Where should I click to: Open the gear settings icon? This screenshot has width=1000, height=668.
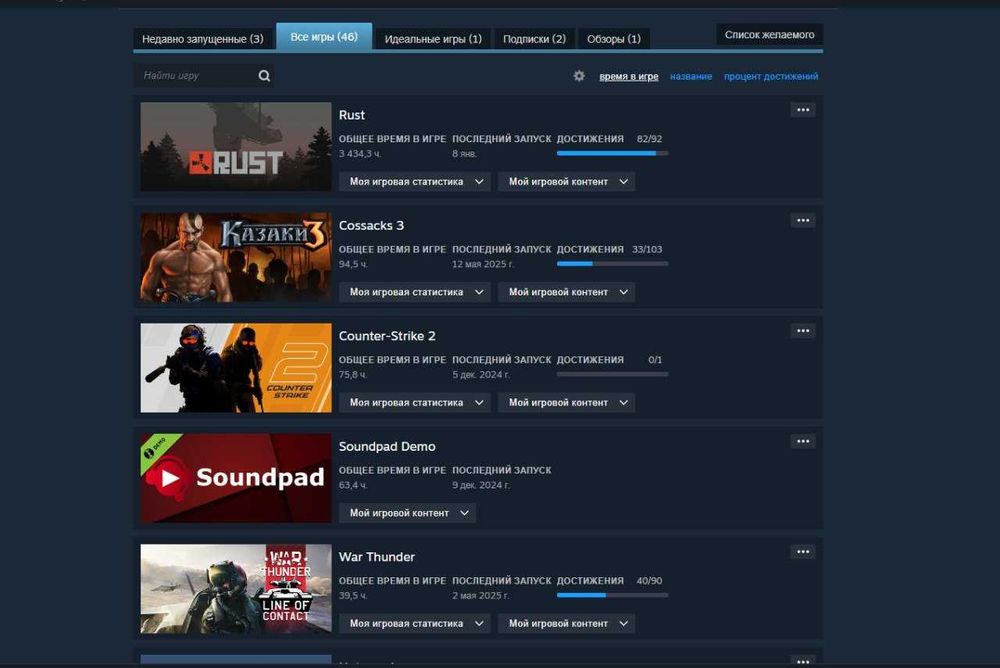(x=579, y=76)
